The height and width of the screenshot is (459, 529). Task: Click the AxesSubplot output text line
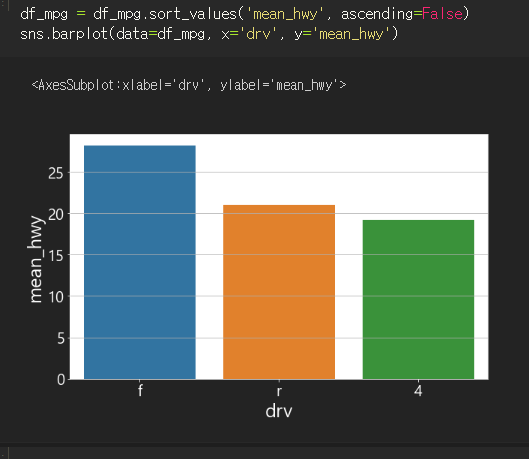click(x=189, y=85)
